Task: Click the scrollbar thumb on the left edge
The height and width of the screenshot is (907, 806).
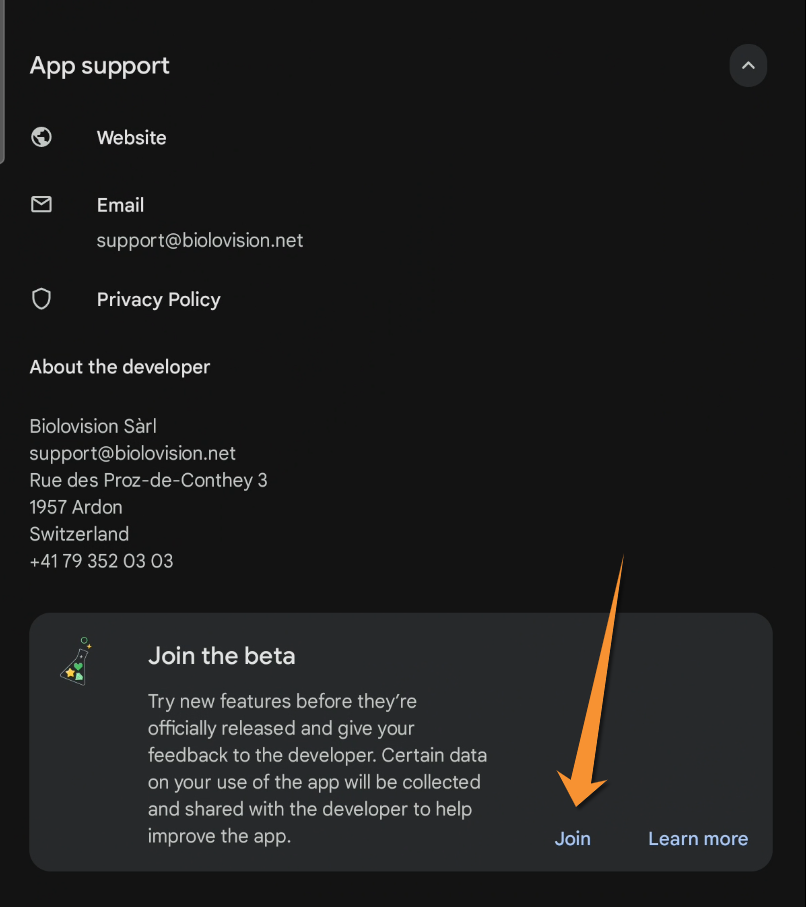Action: (x=2, y=80)
